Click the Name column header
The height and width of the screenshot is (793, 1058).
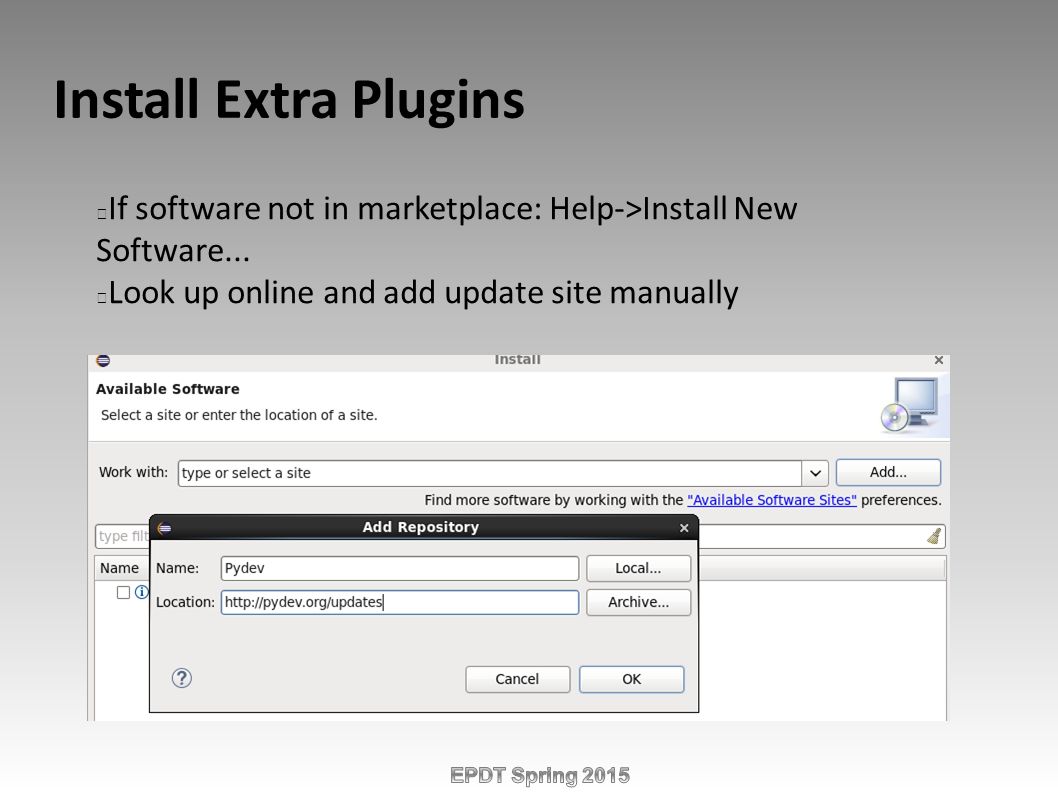(x=119, y=568)
